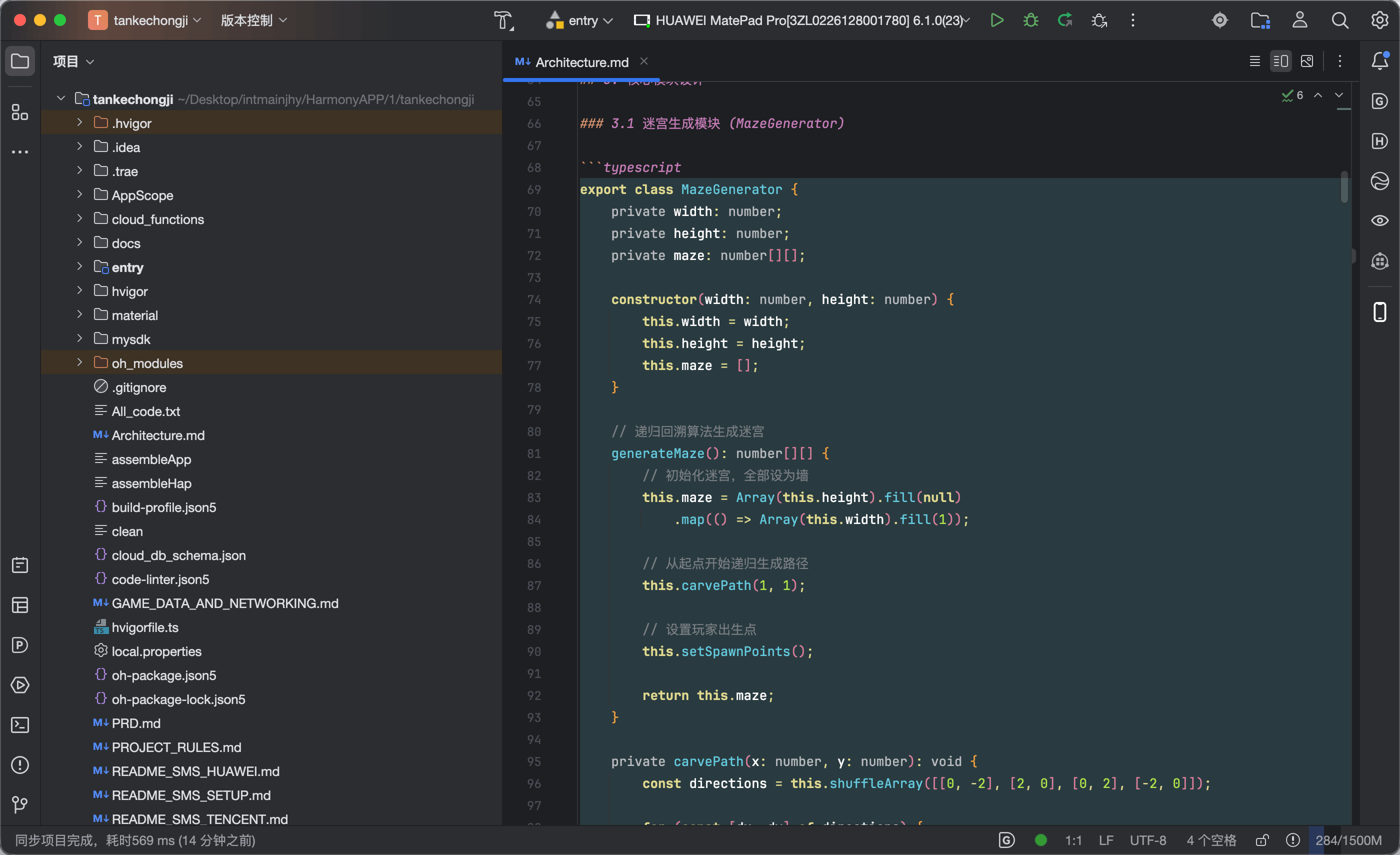Expand the .hvigor folder
This screenshot has height=855, width=1400.
coord(79,122)
